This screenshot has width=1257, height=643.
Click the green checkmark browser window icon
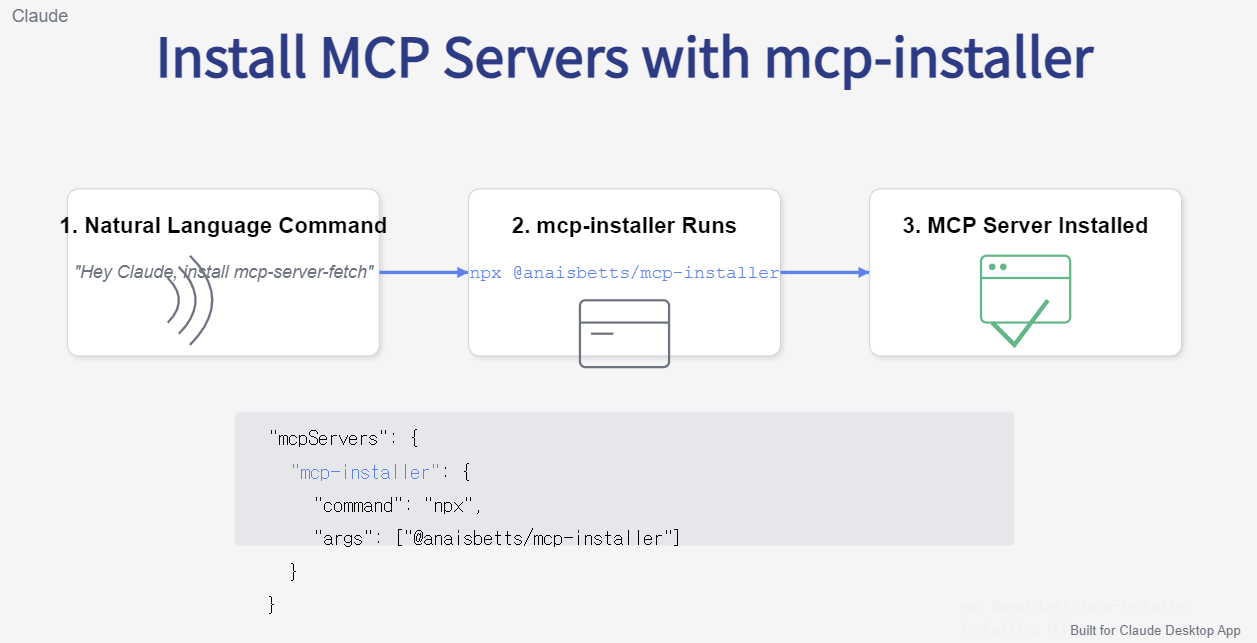coord(1025,301)
